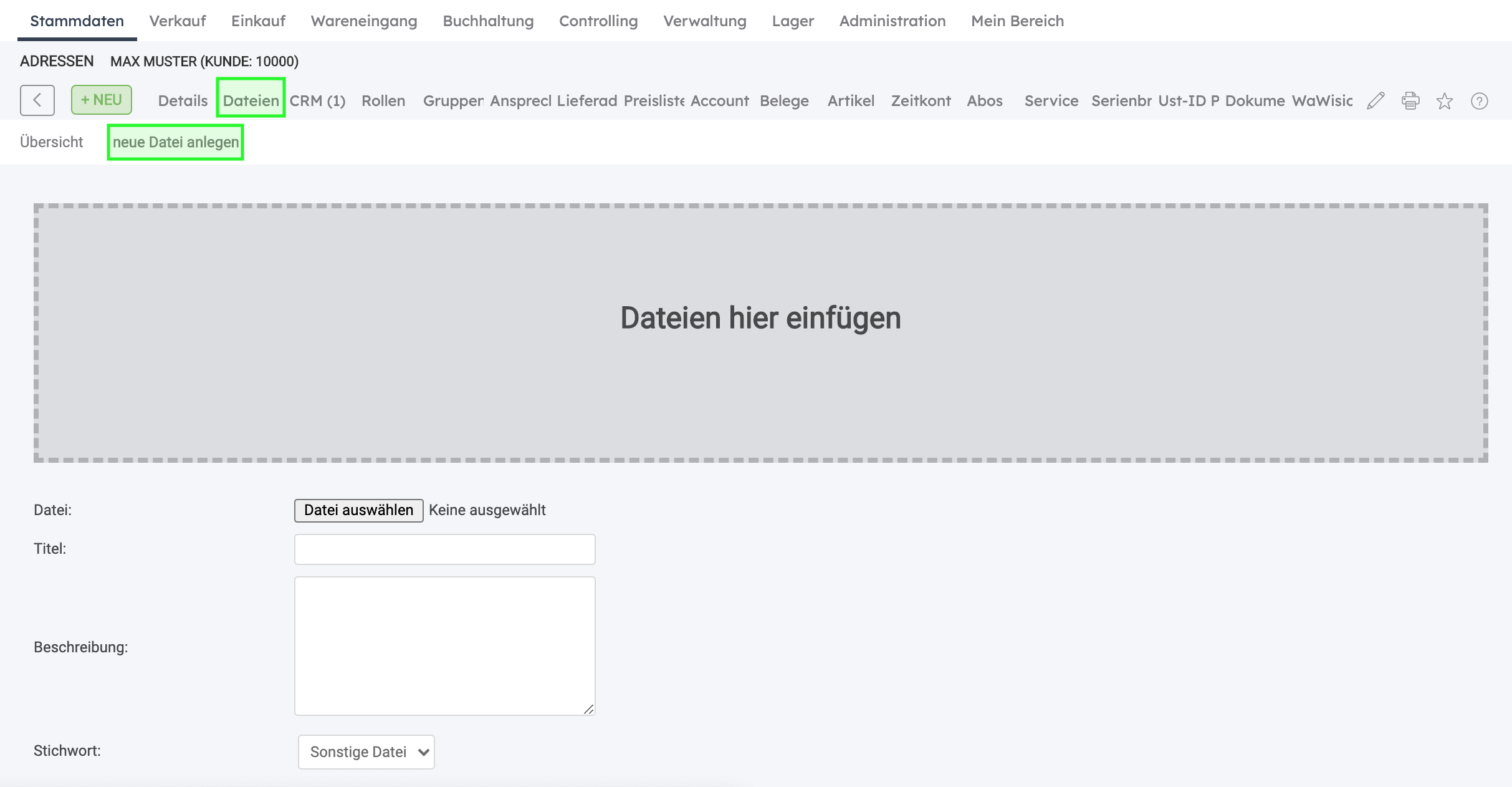
Task: Click the star favorite icon
Action: pyautogui.click(x=1445, y=100)
